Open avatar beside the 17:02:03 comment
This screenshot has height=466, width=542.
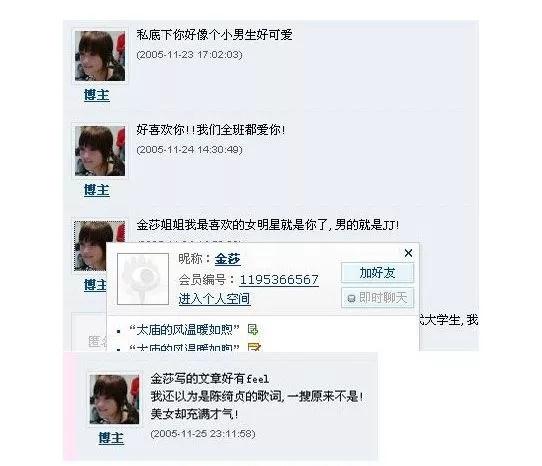100,56
